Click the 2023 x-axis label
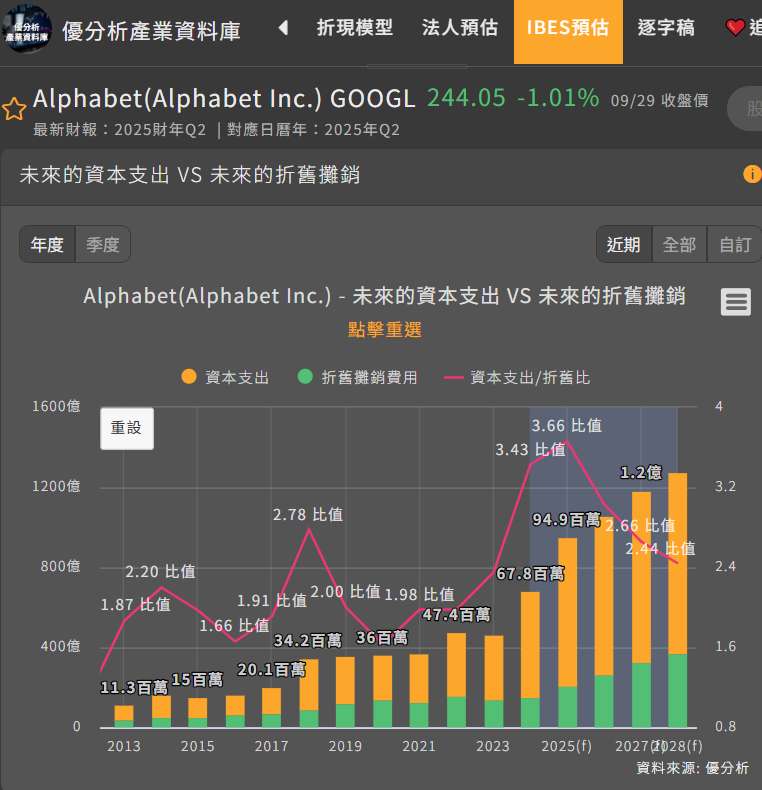Viewport: 762px width, 790px height. [493, 746]
